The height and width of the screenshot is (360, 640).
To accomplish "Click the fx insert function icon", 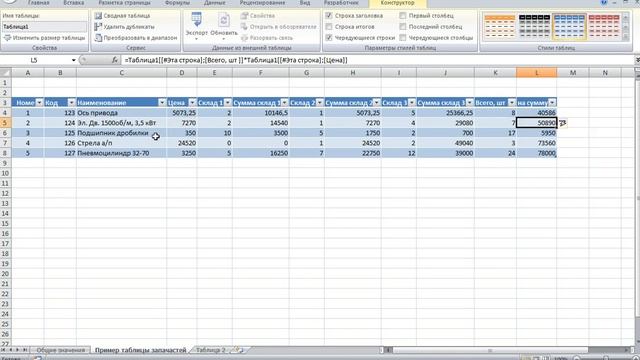I will 115,60.
